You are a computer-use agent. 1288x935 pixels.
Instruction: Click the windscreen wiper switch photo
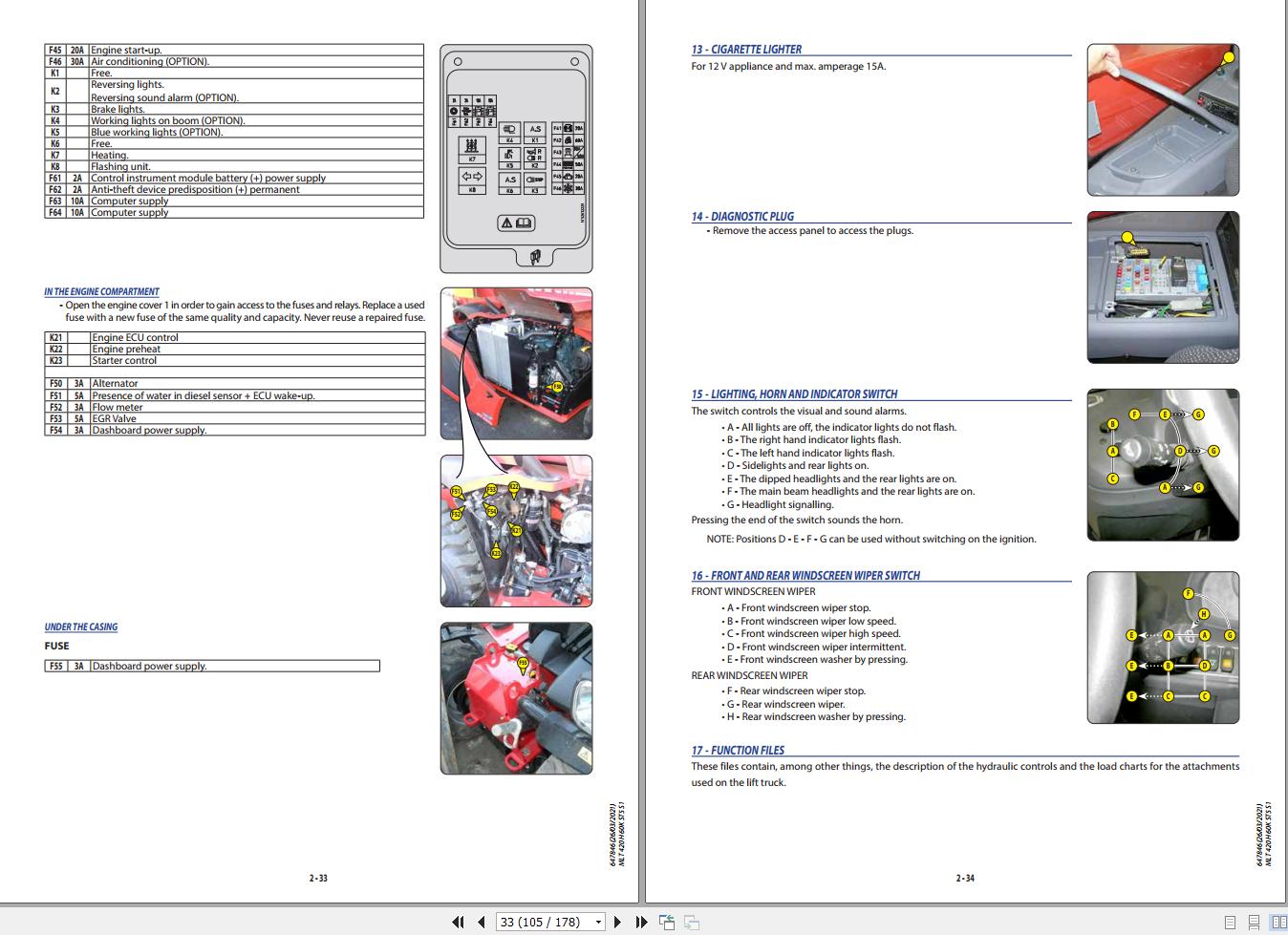[1162, 648]
